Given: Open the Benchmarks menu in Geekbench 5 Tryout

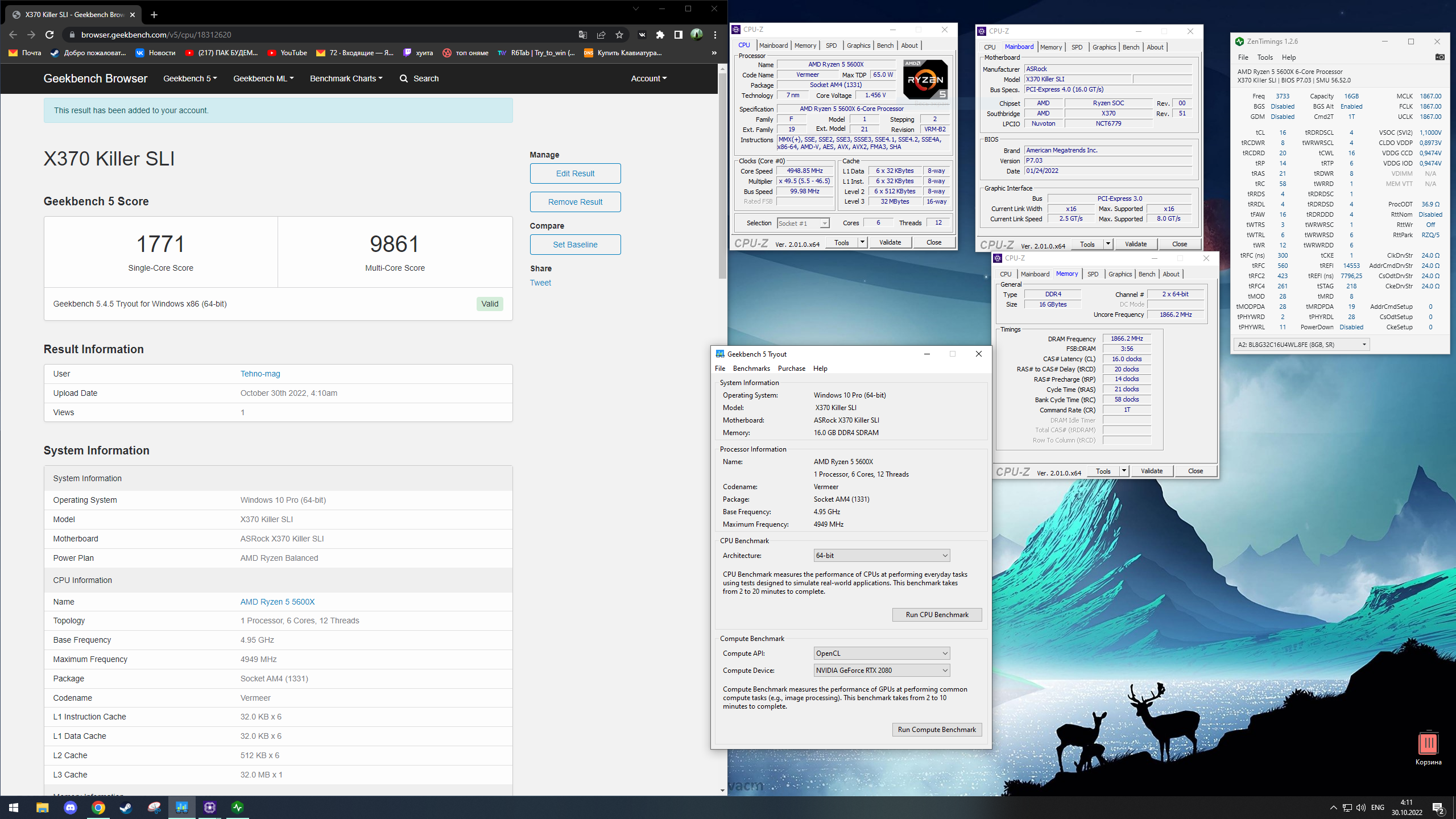Looking at the screenshot, I should coord(751,369).
